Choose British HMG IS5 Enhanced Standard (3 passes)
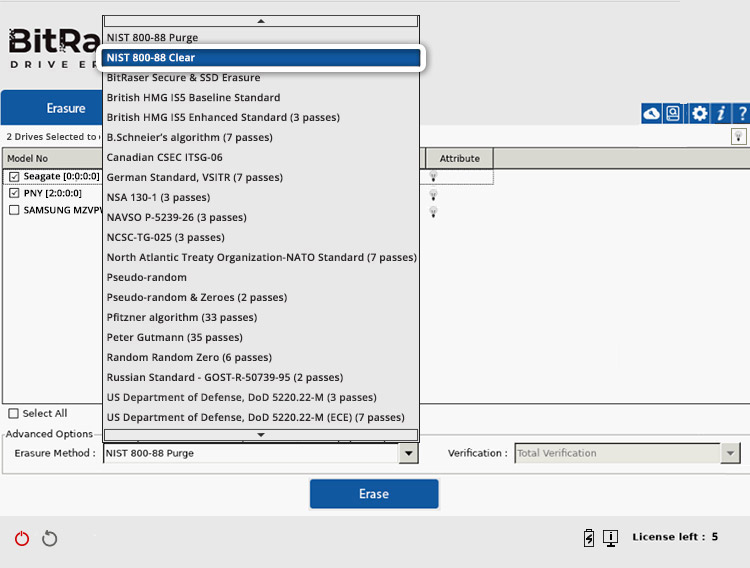 [261, 118]
